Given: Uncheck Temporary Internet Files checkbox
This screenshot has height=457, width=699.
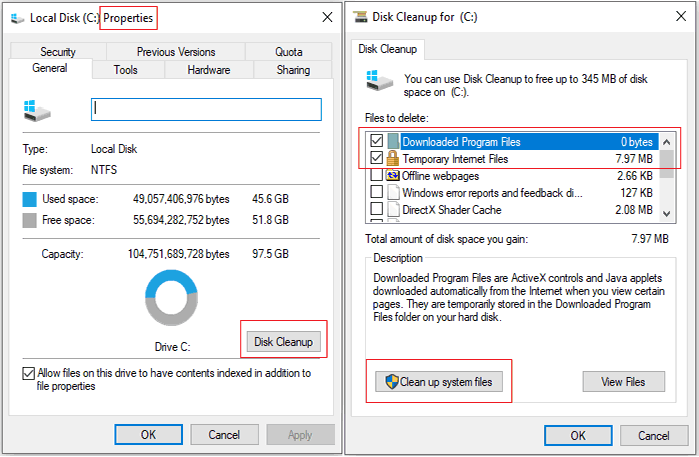Looking at the screenshot, I should coord(377,158).
